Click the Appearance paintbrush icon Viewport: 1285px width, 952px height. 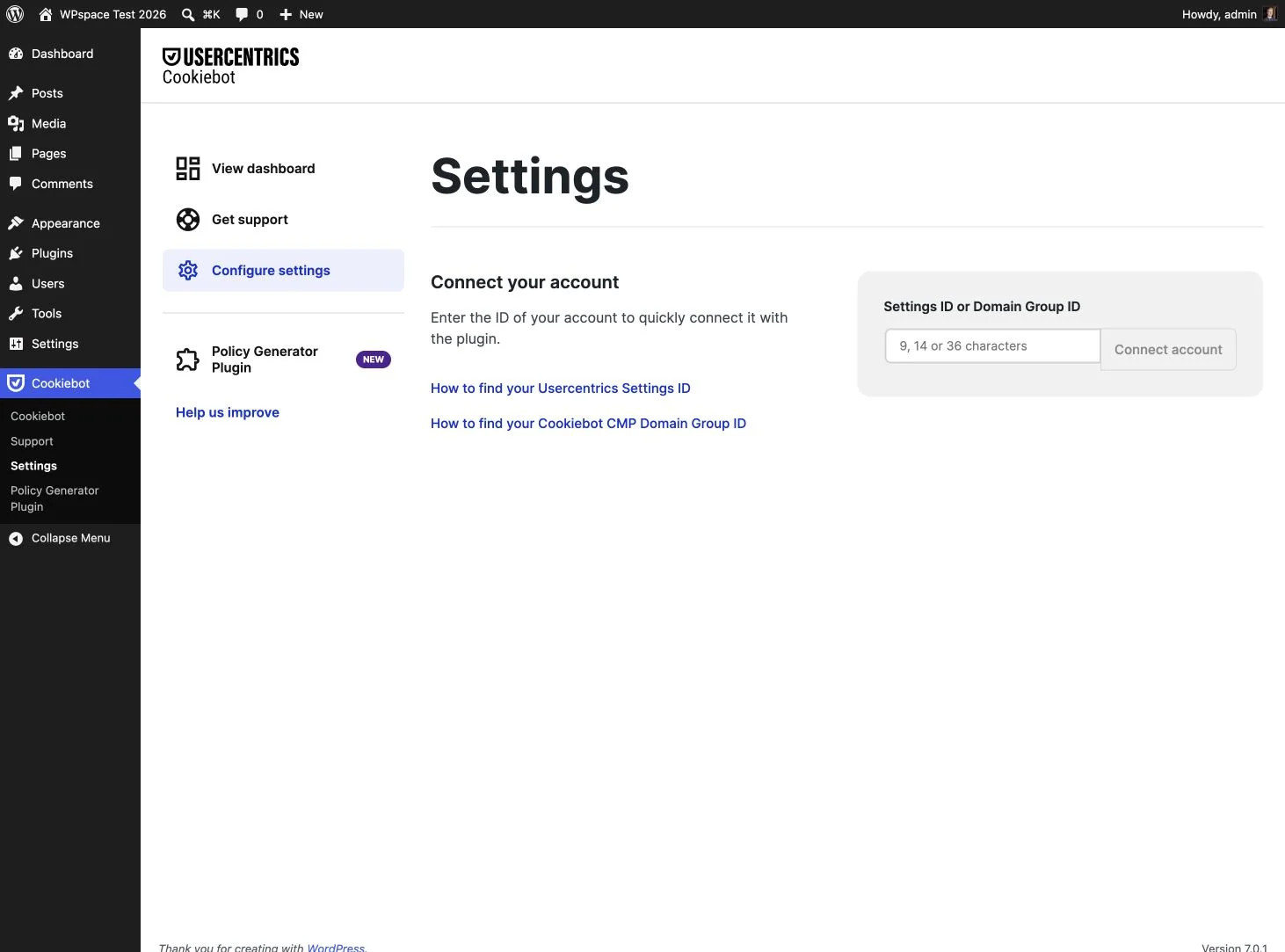click(x=16, y=223)
